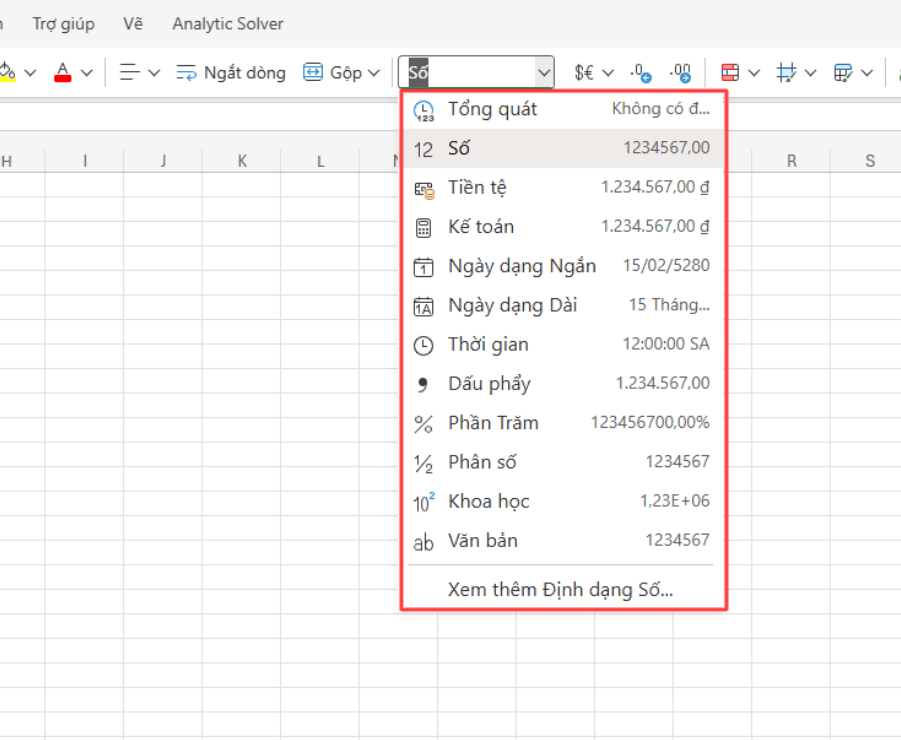The image size is (901, 740).
Task: Expand the cell styles dropdown arrow
Action: click(x=811, y=73)
